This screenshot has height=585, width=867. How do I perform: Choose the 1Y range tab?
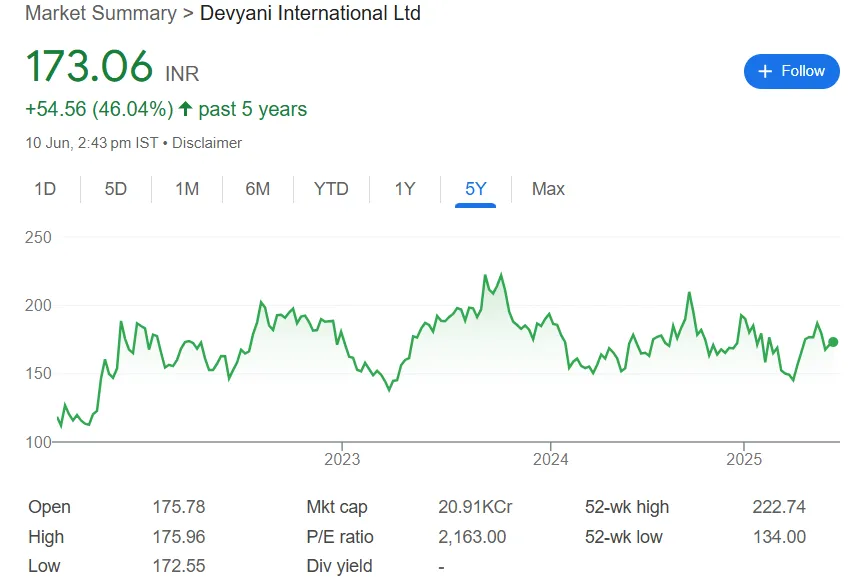[405, 189]
